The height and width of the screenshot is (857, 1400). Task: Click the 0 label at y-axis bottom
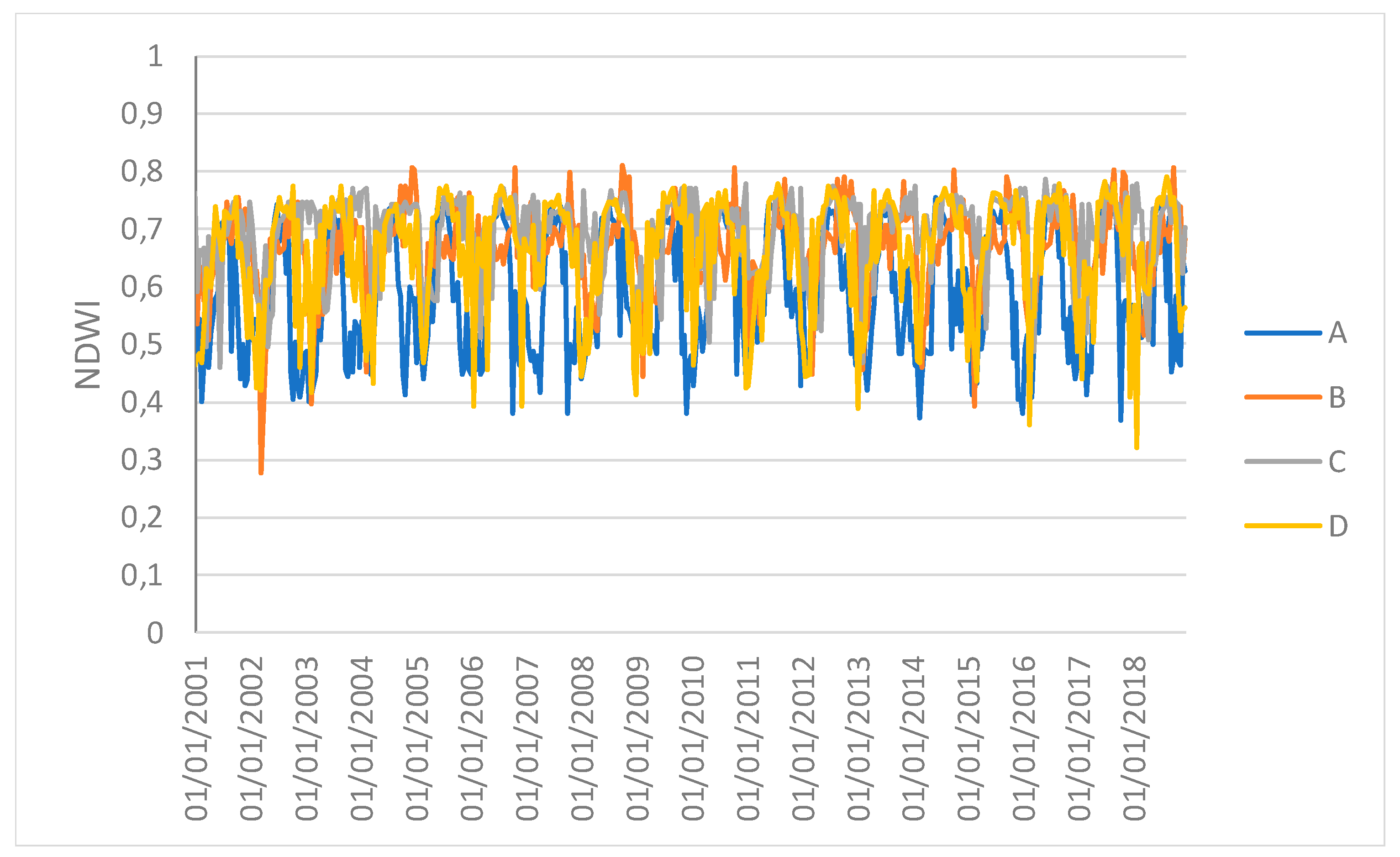(x=154, y=632)
